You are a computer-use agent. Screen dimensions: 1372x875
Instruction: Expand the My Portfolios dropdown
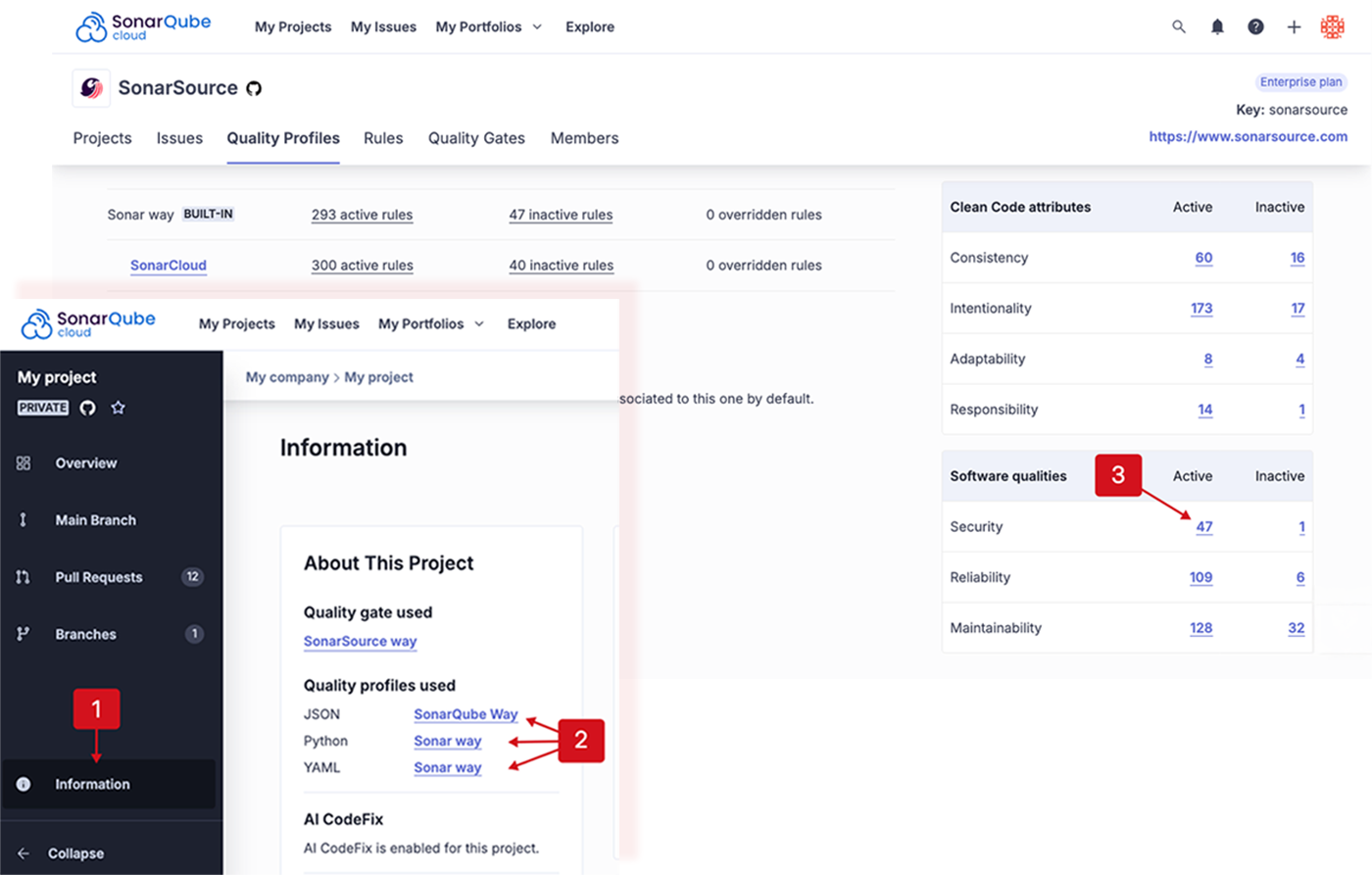(538, 26)
